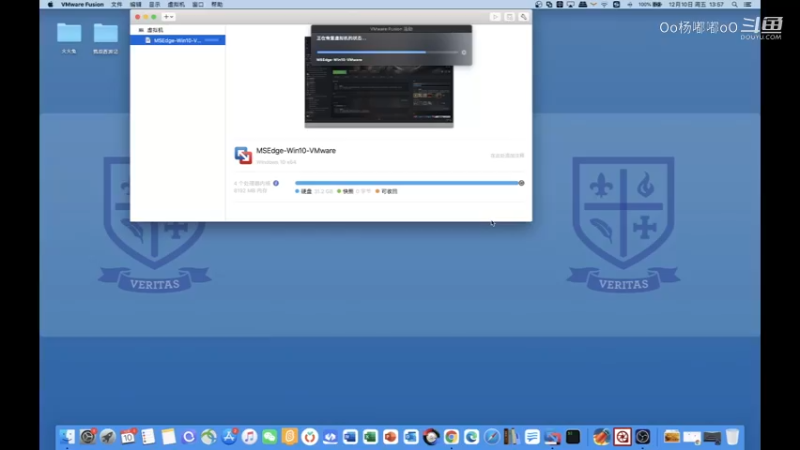Open Music (iTunes) in the Dock
Image resolution: width=800 pixels, height=450 pixels.
[x=249, y=437]
